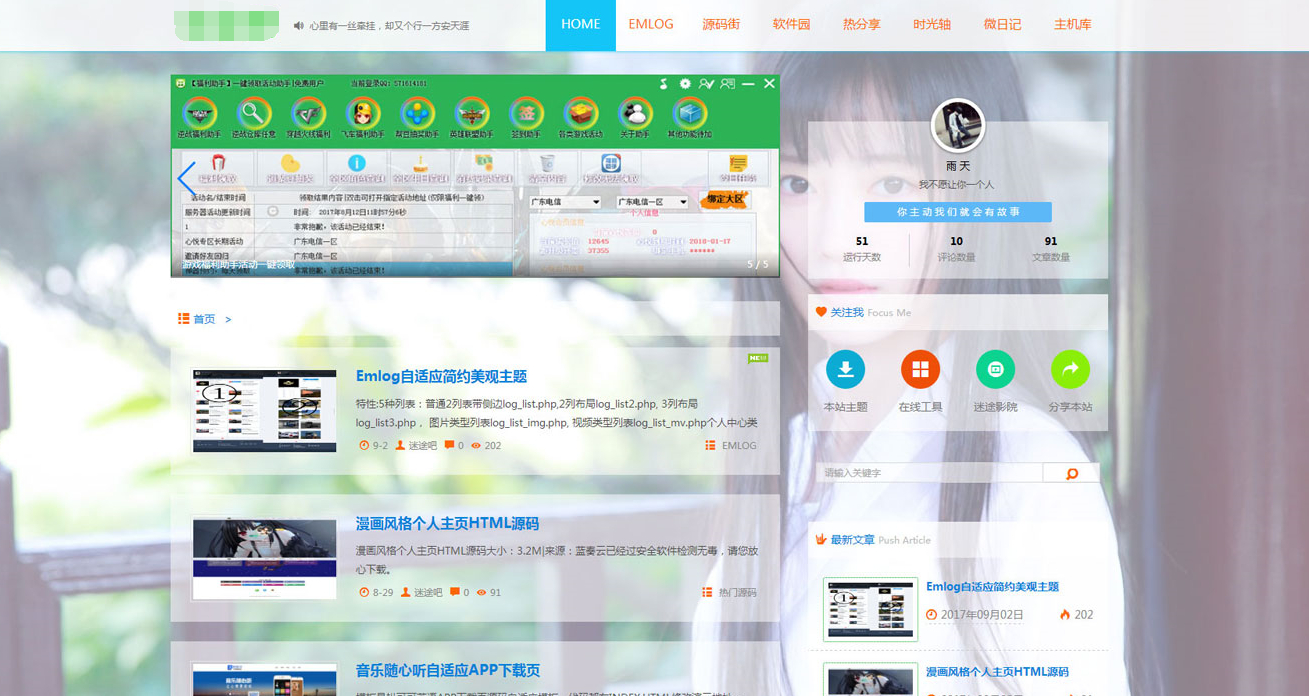Click the heart icon beside 关注我
Viewport: 1309px width, 696px height.
[x=821, y=312]
